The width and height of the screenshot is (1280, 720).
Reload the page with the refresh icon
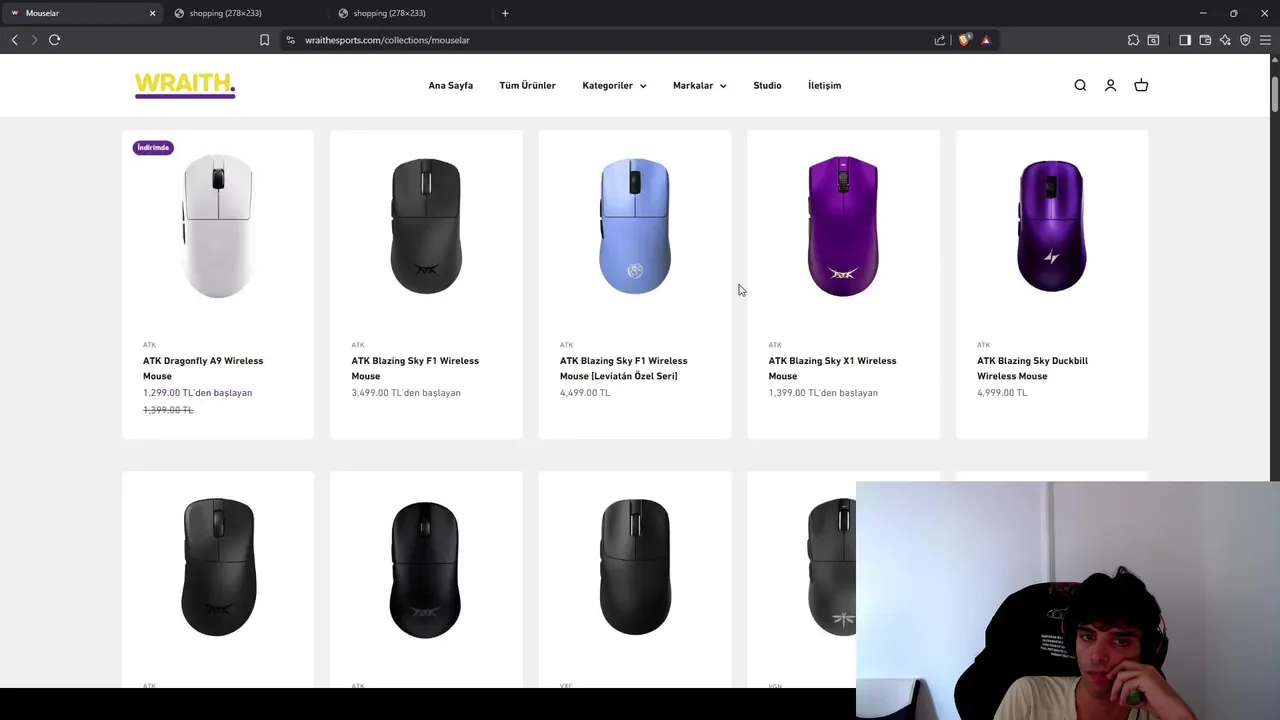pyautogui.click(x=54, y=40)
